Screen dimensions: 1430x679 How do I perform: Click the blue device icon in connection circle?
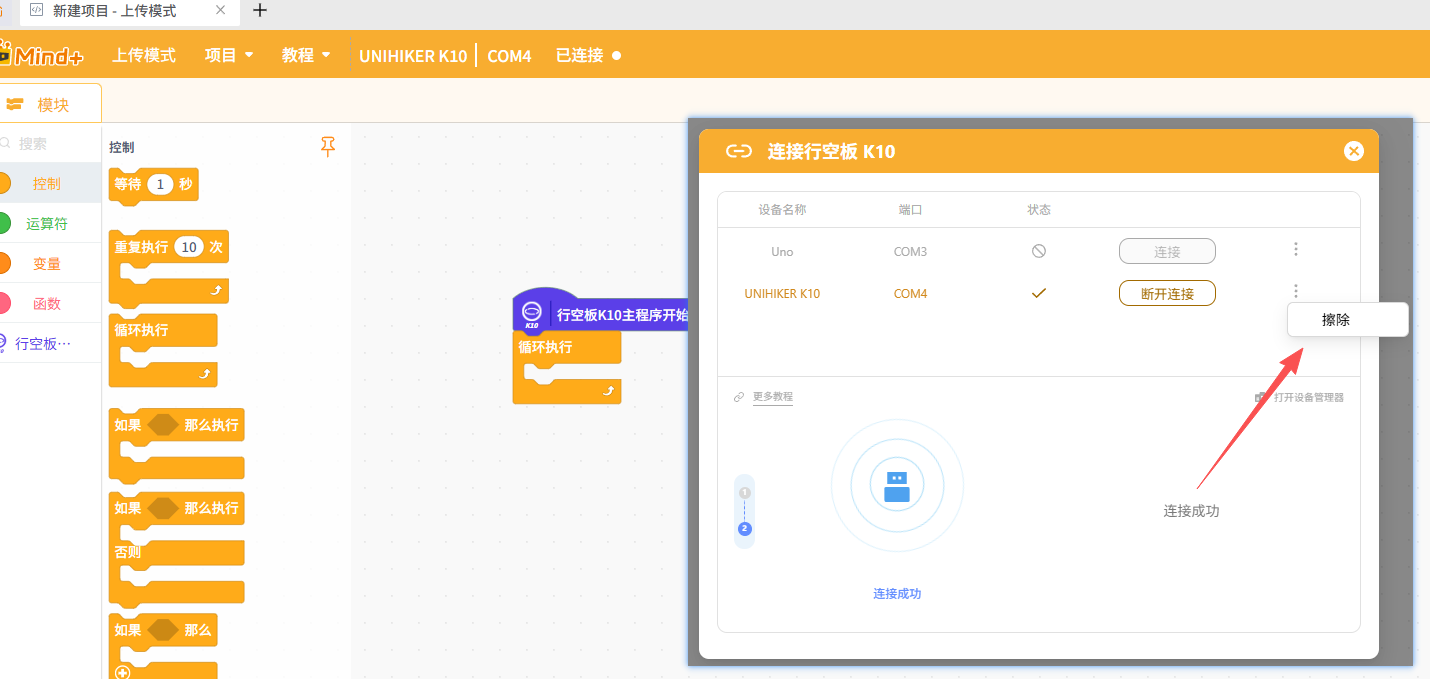pyautogui.click(x=897, y=486)
